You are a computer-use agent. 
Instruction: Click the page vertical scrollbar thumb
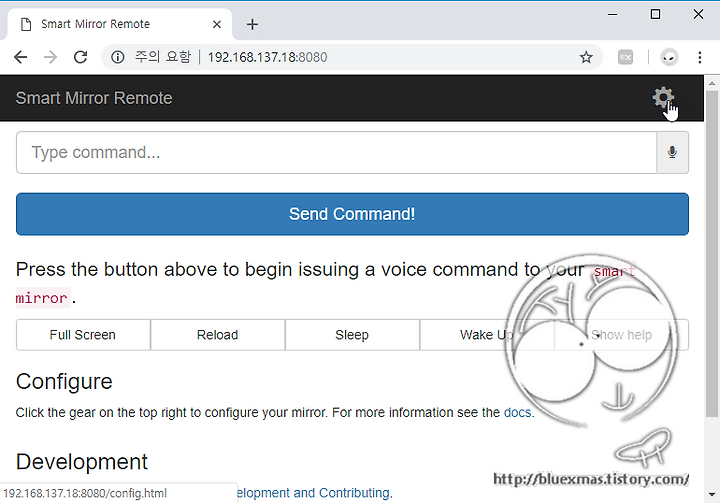click(712, 254)
